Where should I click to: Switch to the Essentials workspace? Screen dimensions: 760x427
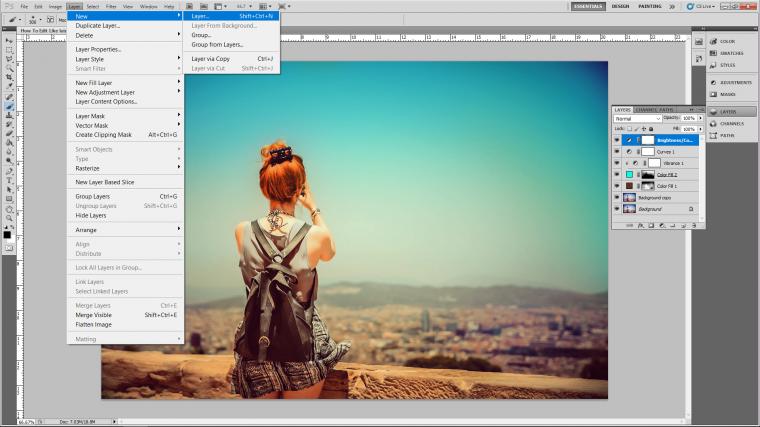588,6
